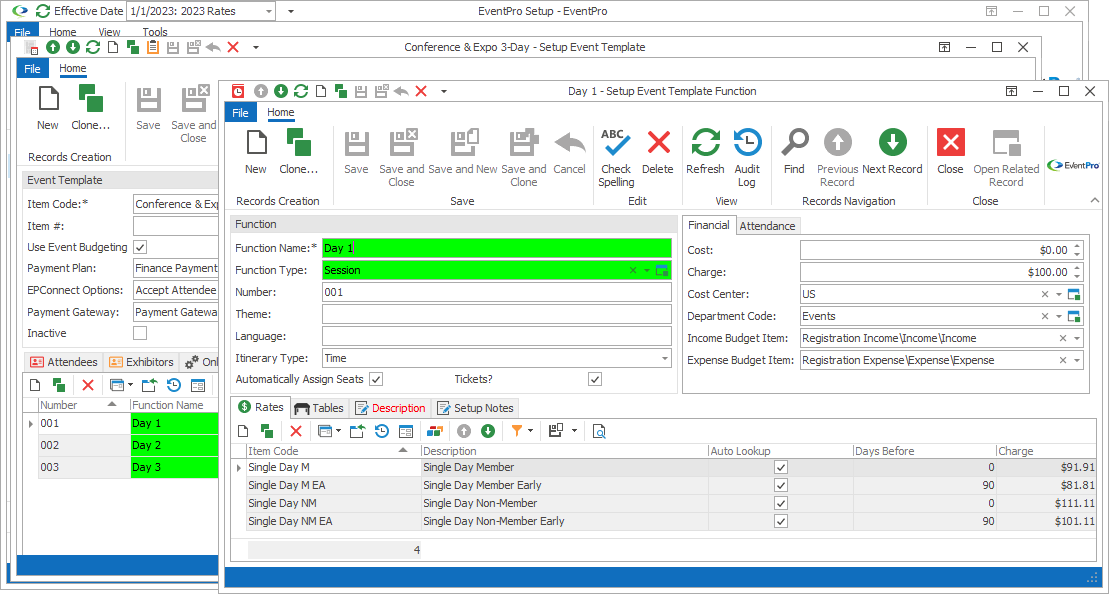Viewport: 1109px width, 594px height.
Task: Switch to the Tables tab
Action: [319, 408]
